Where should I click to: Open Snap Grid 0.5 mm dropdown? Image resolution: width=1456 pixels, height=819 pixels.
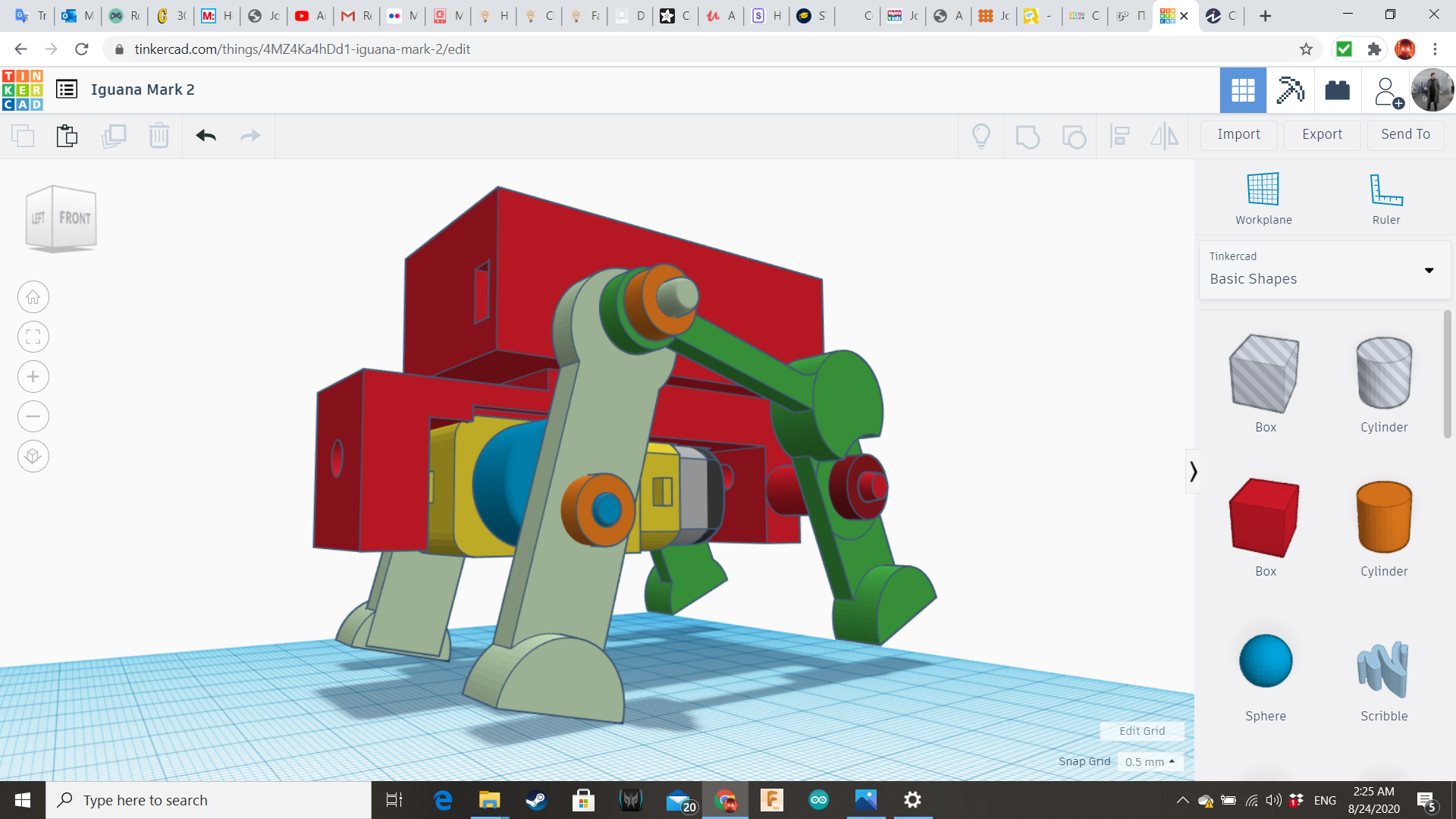click(1150, 761)
